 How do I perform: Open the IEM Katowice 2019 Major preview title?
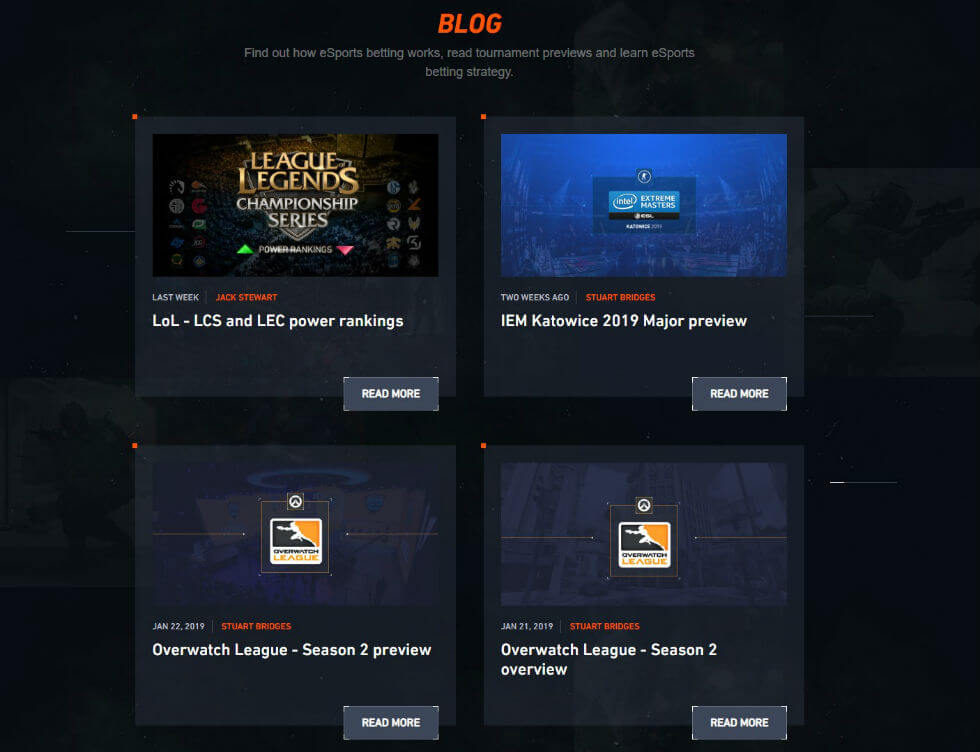coord(624,321)
